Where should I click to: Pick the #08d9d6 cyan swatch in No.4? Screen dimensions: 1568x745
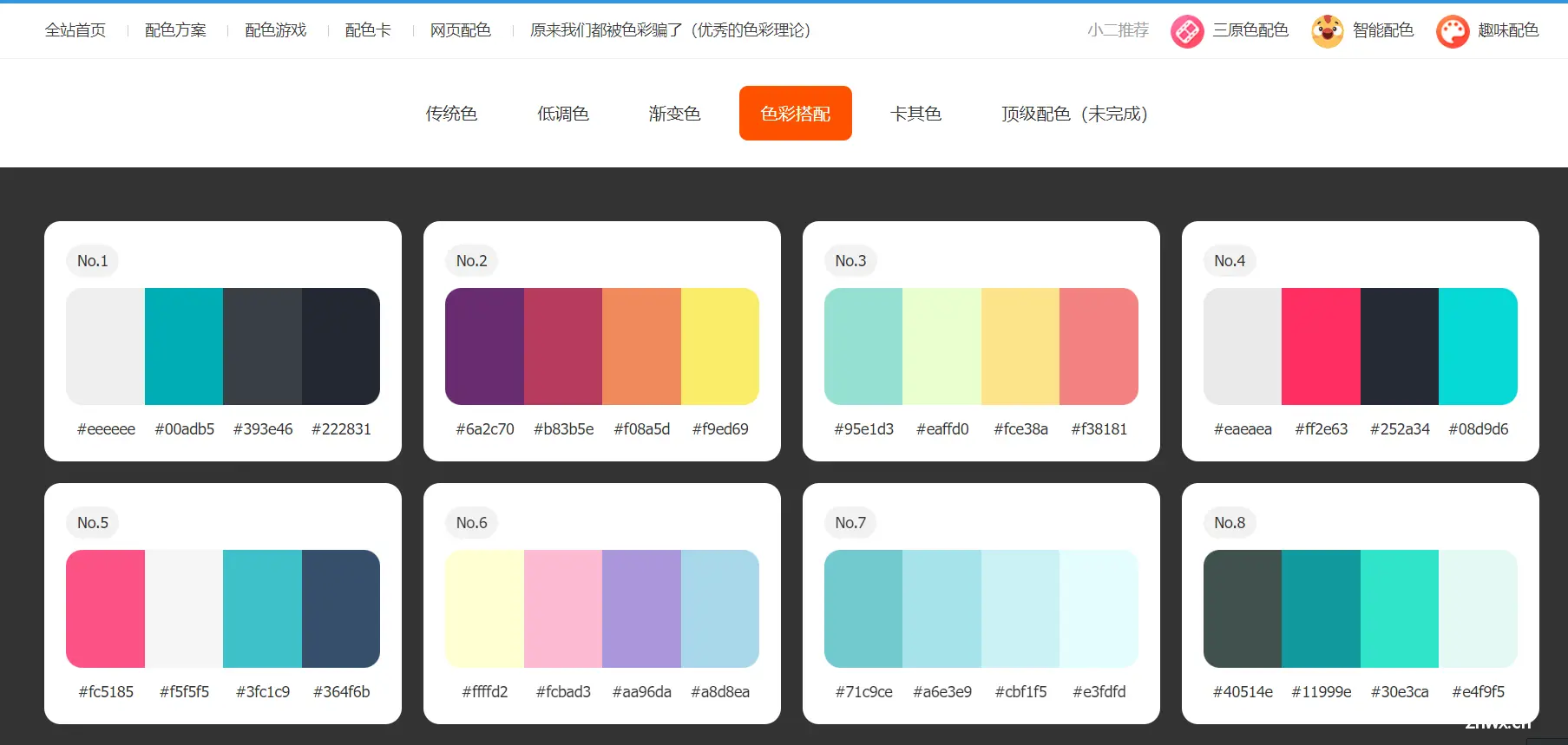pos(1478,346)
